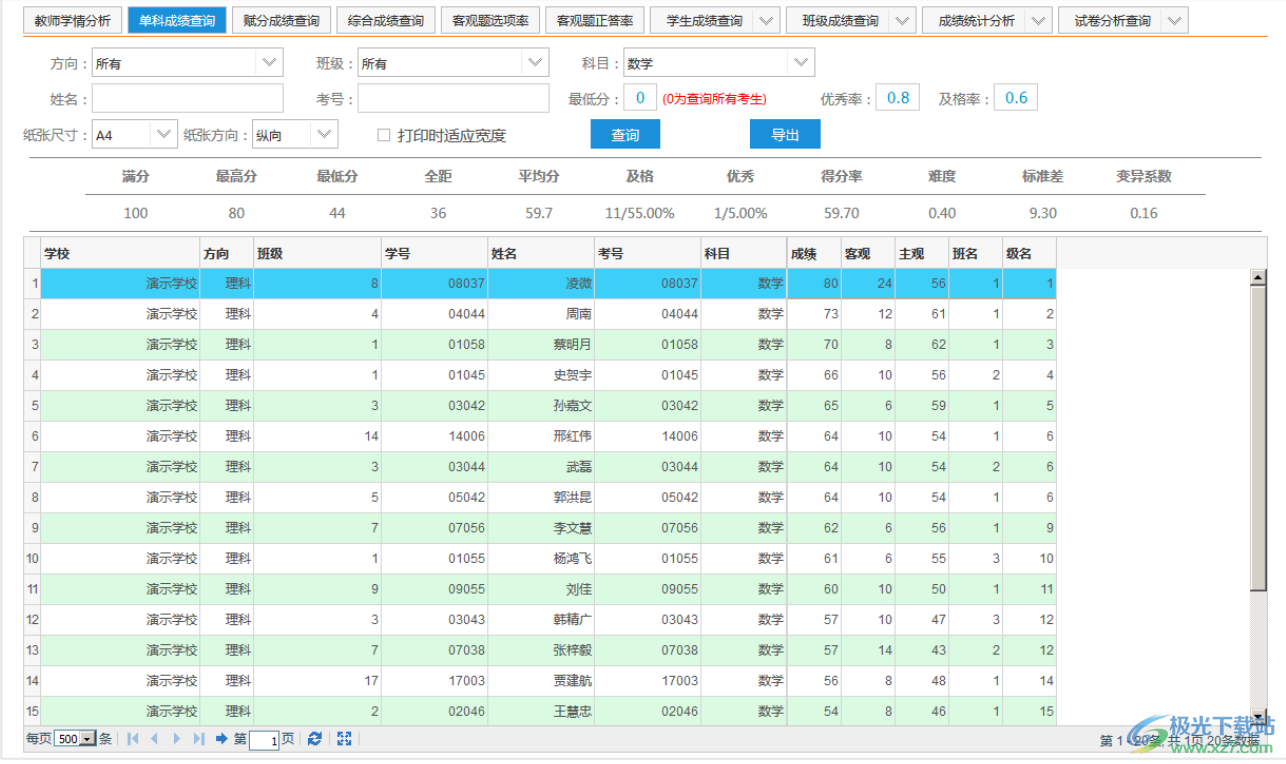Click the page number input box
Screen dimensions: 1286x764
click(264, 740)
